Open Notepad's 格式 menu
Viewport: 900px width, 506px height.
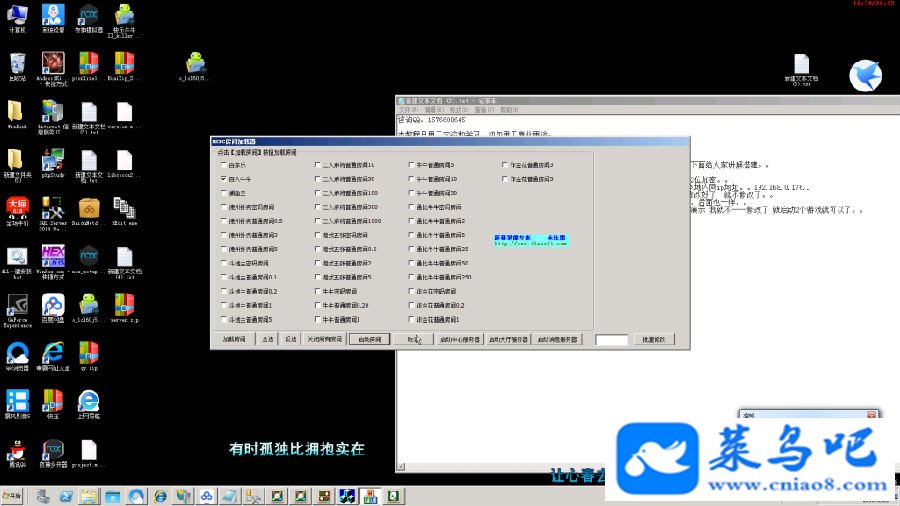(x=459, y=110)
